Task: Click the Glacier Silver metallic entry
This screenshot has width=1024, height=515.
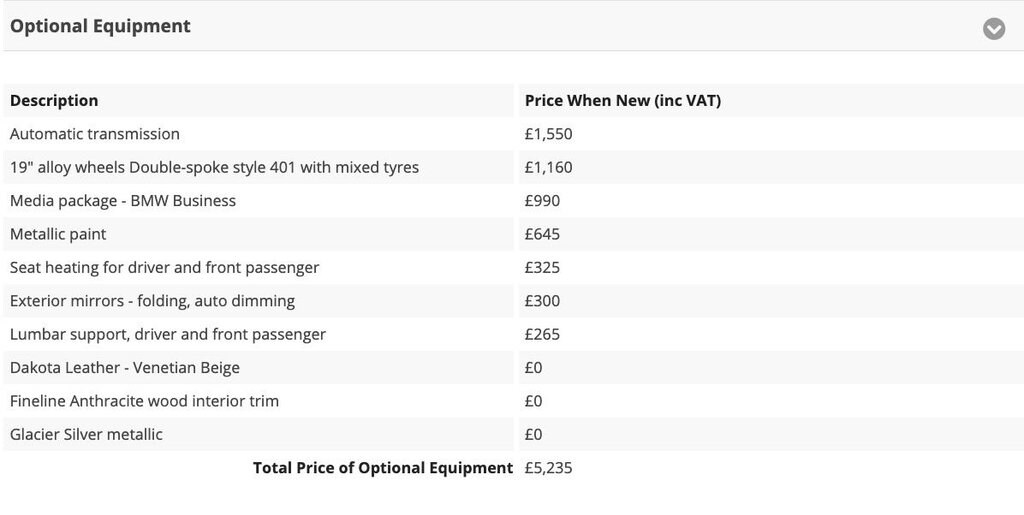Action: coord(86,434)
